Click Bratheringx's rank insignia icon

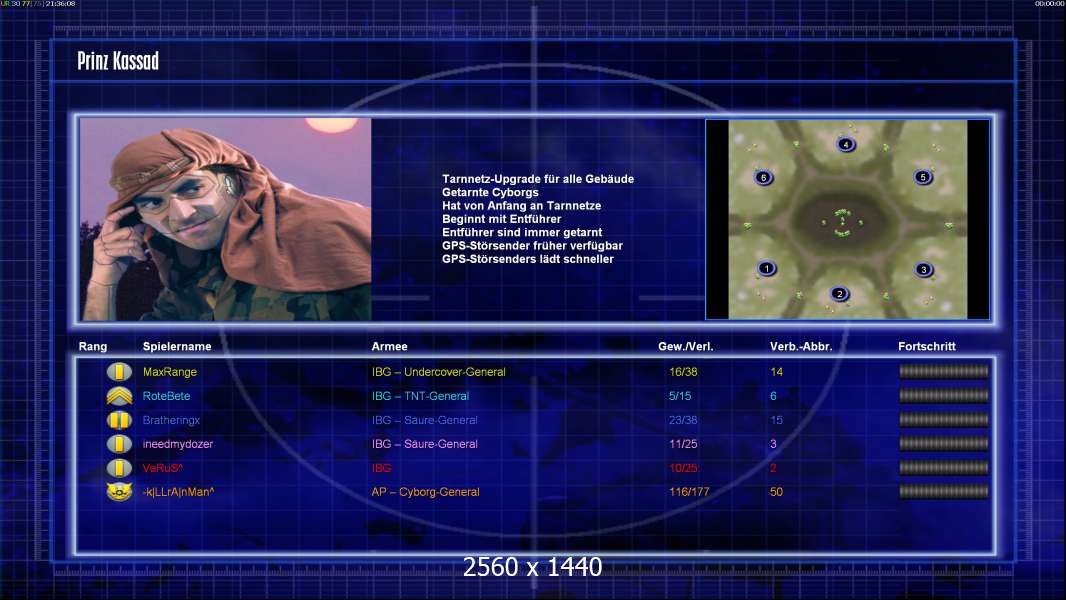119,420
